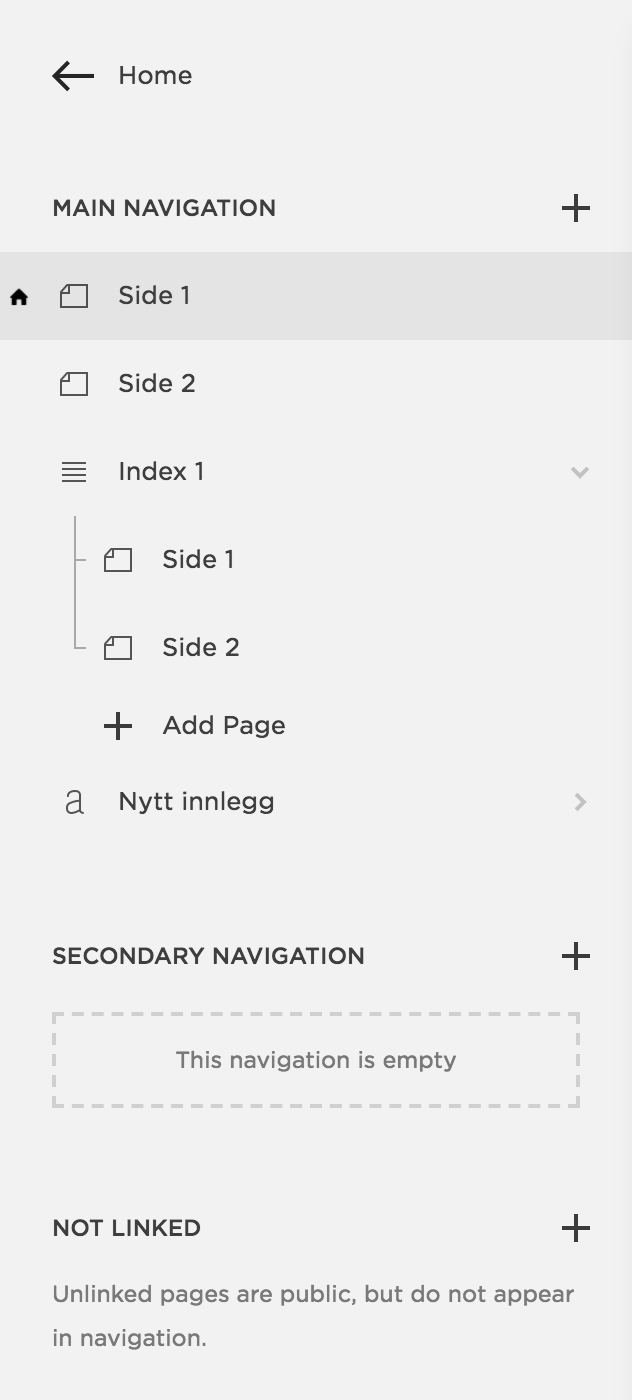Select top-level Side 2 page
The height and width of the screenshot is (1400, 632).
coord(316,384)
